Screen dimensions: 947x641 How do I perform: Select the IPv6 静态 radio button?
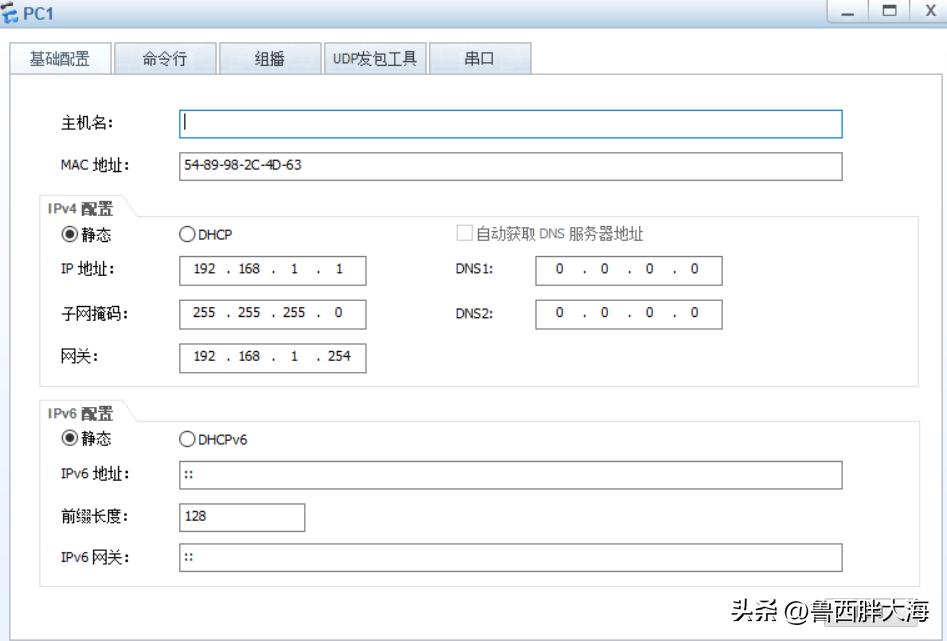pos(70,439)
